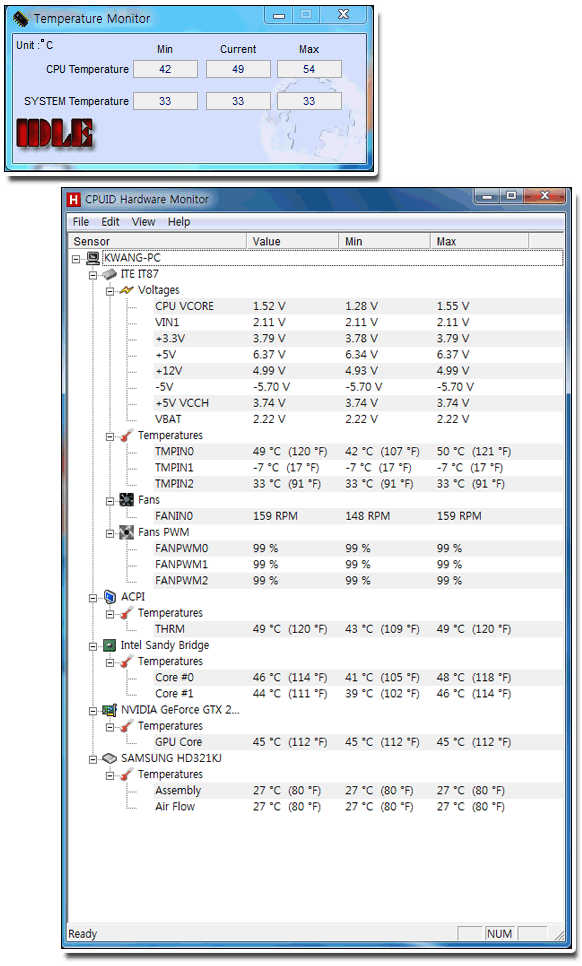This screenshot has width=582, height=966.
Task: Click the Max column header in Hardware Monitor
Action: tap(479, 242)
